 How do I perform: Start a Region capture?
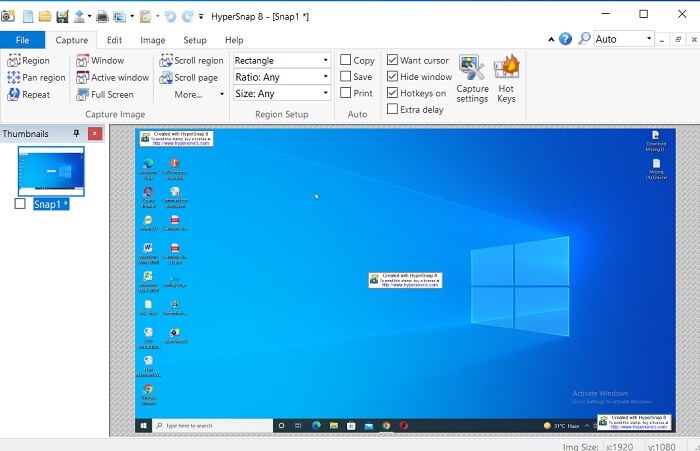pyautogui.click(x=29, y=60)
